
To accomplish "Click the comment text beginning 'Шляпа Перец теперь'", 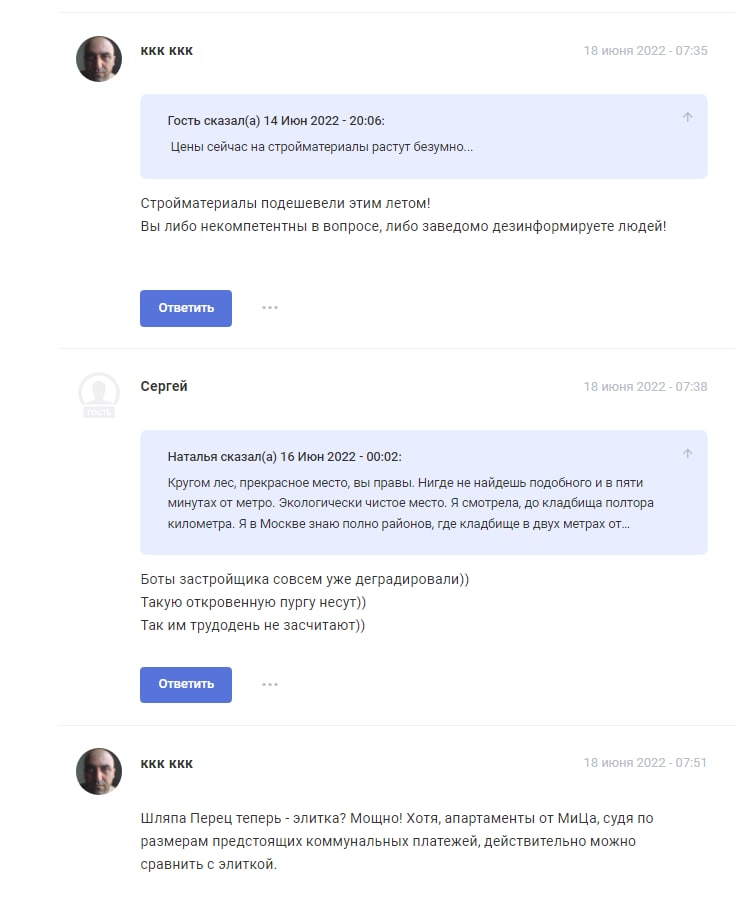I will pyautogui.click(x=397, y=841).
